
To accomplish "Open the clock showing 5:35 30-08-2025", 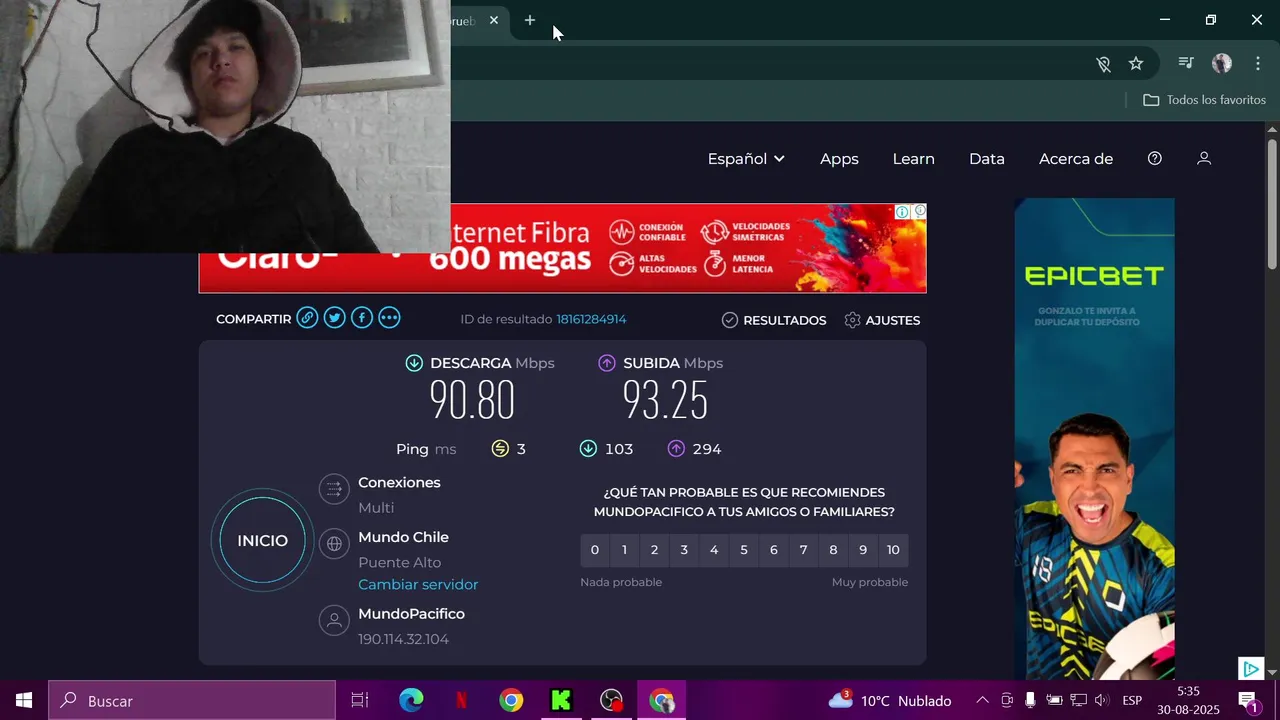I will point(1188,700).
